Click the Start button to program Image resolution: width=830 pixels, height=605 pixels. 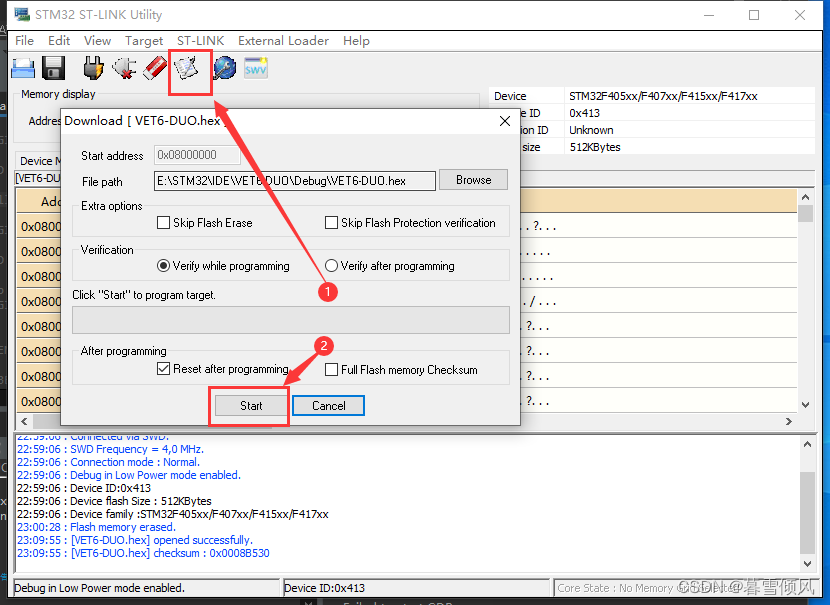[x=251, y=406]
